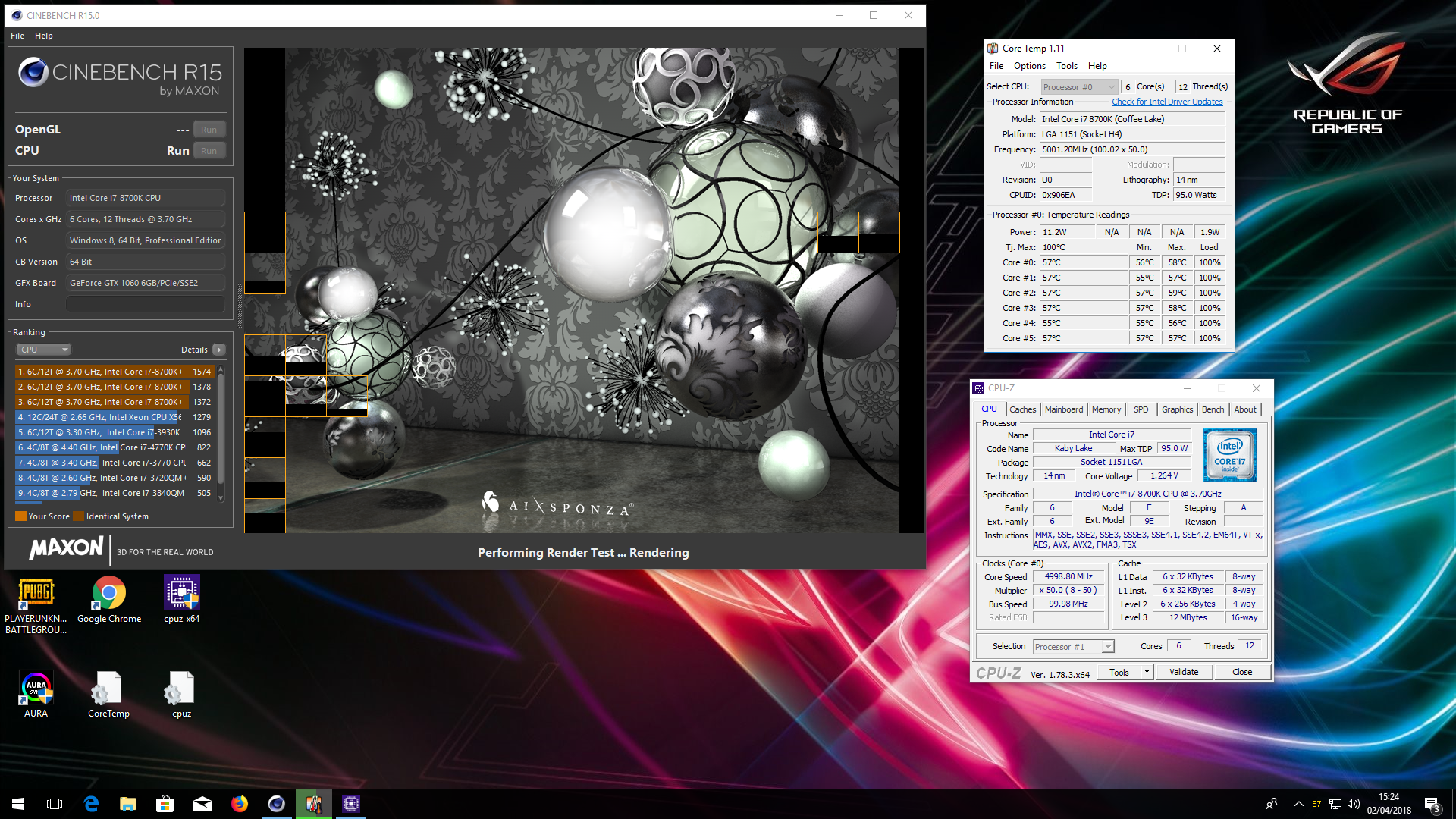Open the volume control in the tray
Image resolution: width=1456 pixels, height=819 pixels.
(1354, 804)
